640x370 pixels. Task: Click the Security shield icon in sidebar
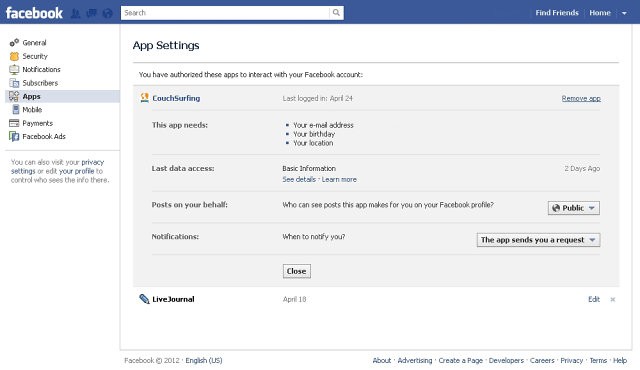tap(14, 56)
